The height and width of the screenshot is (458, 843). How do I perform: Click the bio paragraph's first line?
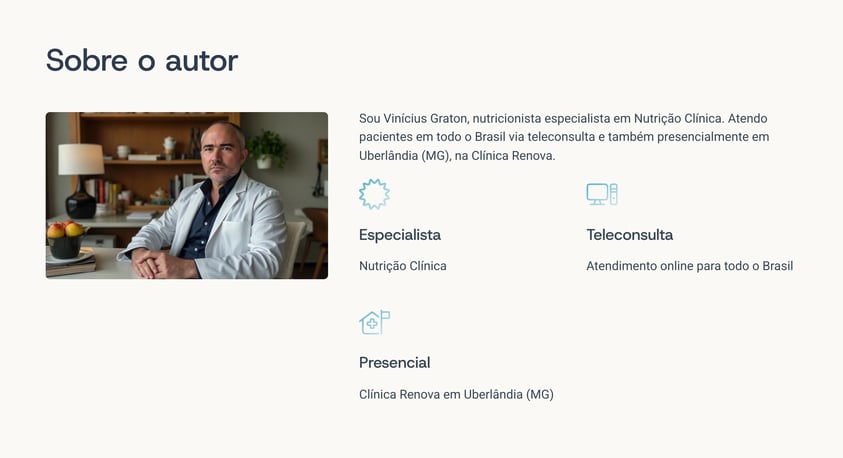(563, 118)
